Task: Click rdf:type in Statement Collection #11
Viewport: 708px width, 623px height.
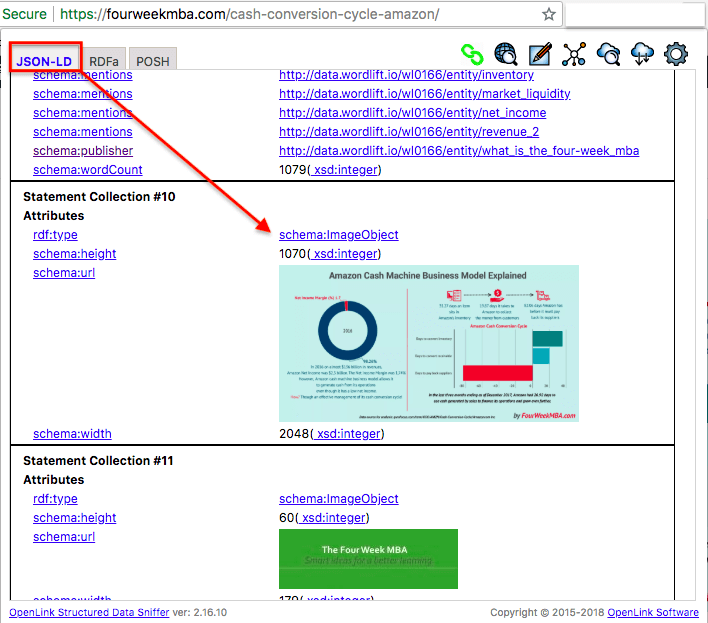Action: 55,498
